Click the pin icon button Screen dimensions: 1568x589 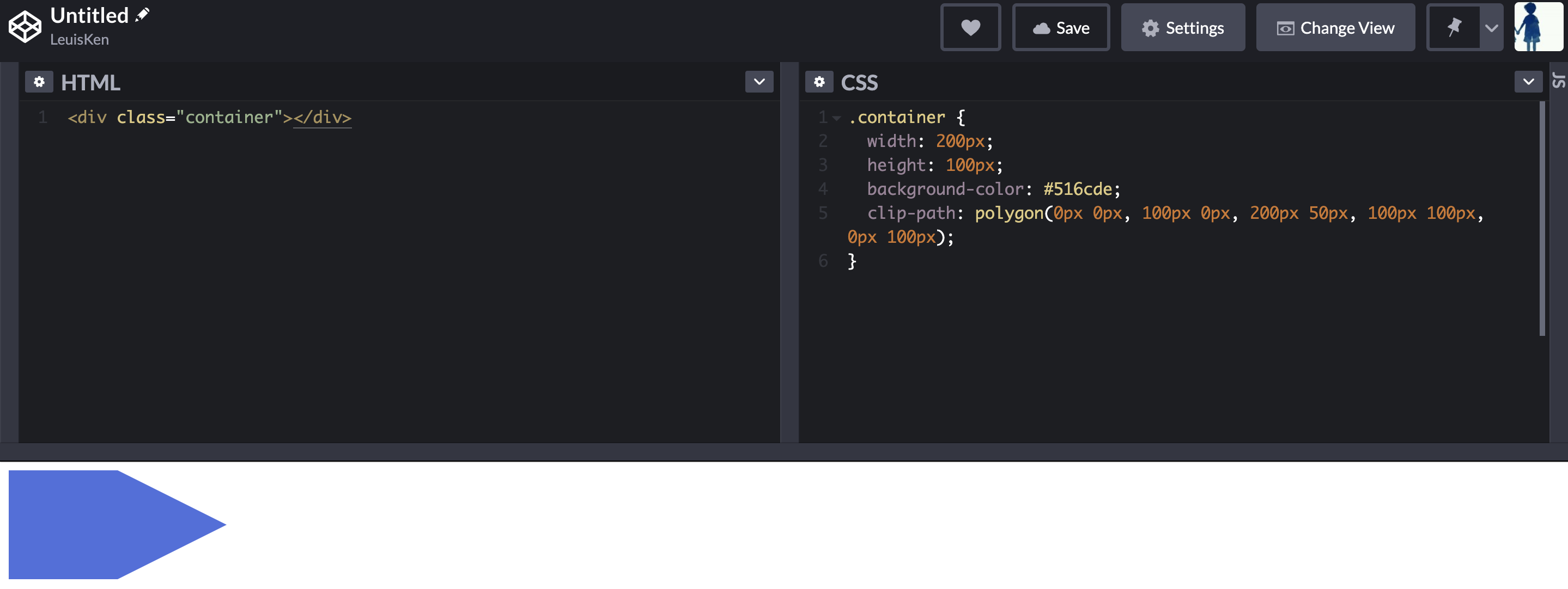pos(1454,27)
